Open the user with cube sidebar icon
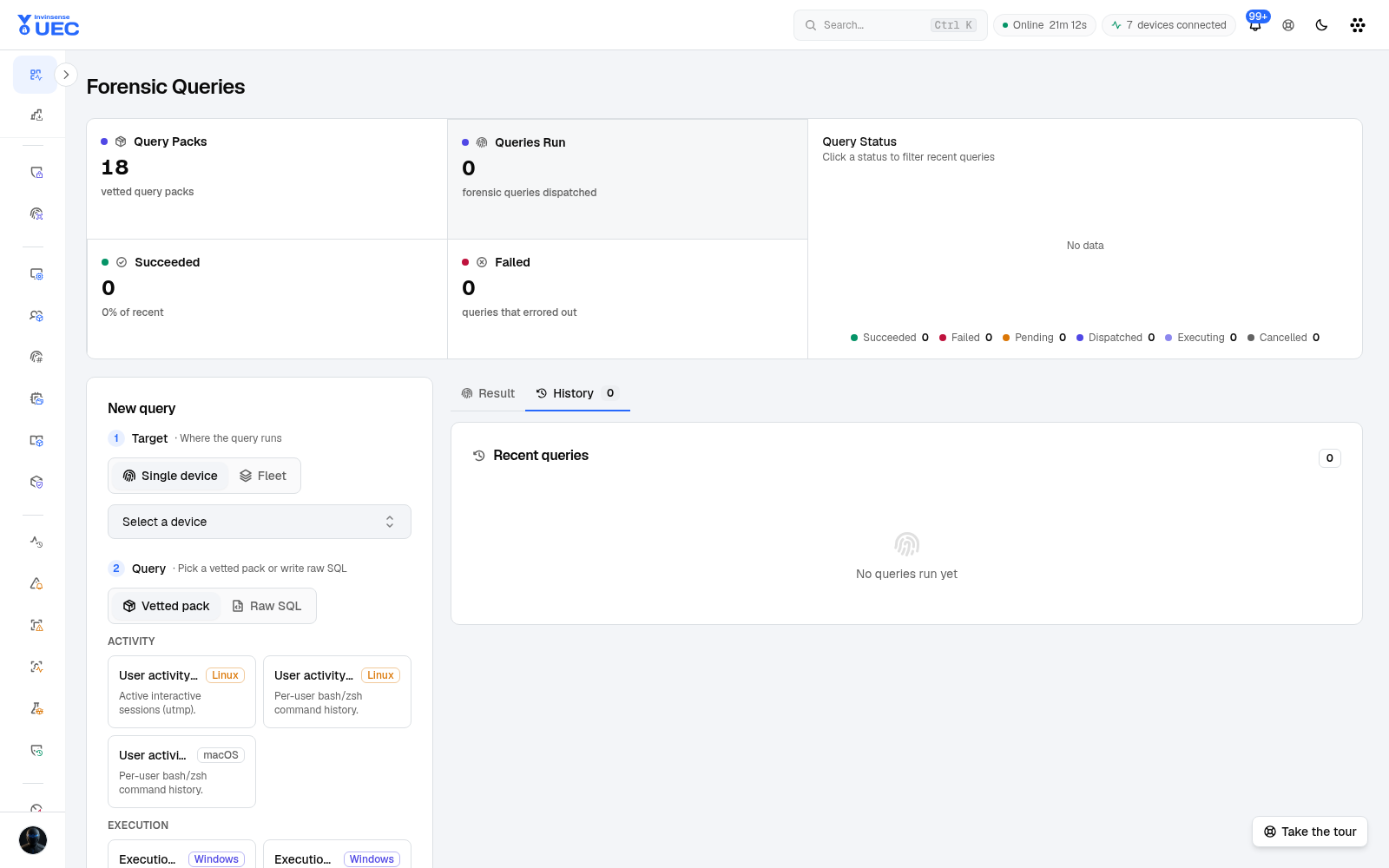1389x868 pixels. pos(36,316)
